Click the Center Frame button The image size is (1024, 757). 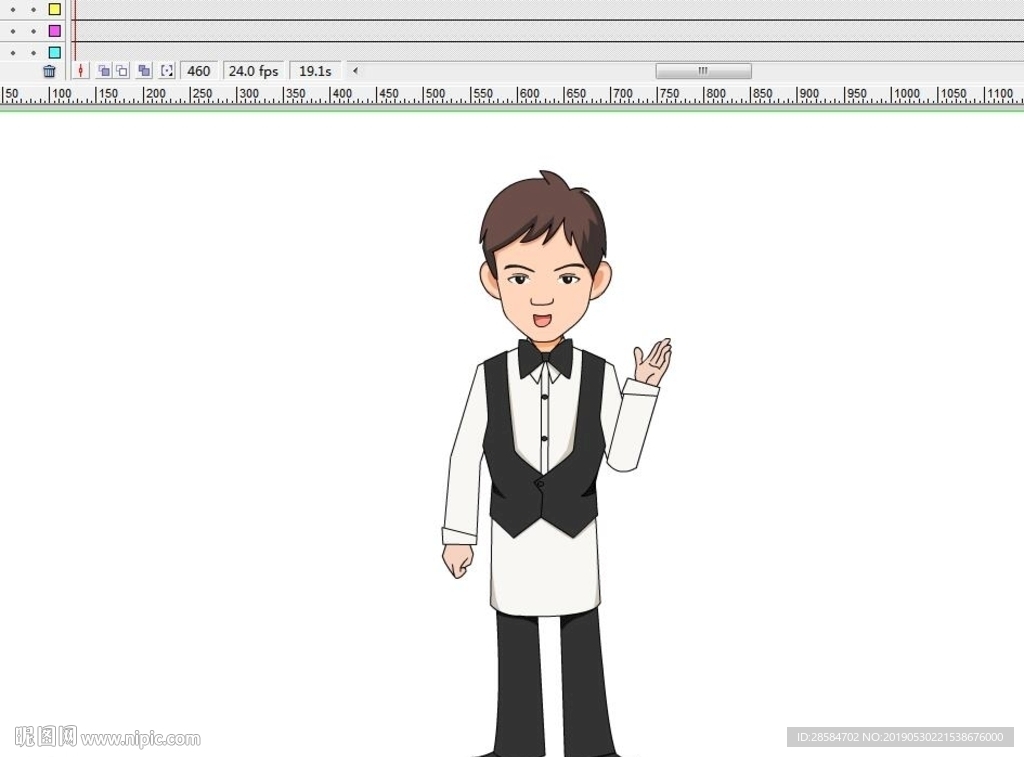point(79,71)
